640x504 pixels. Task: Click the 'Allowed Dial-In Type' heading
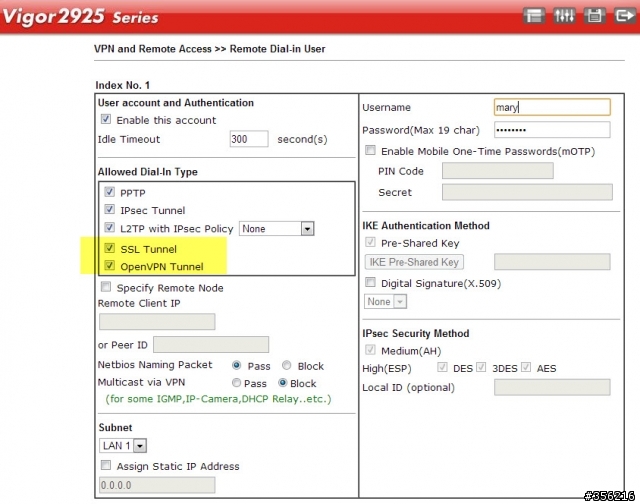click(x=147, y=172)
